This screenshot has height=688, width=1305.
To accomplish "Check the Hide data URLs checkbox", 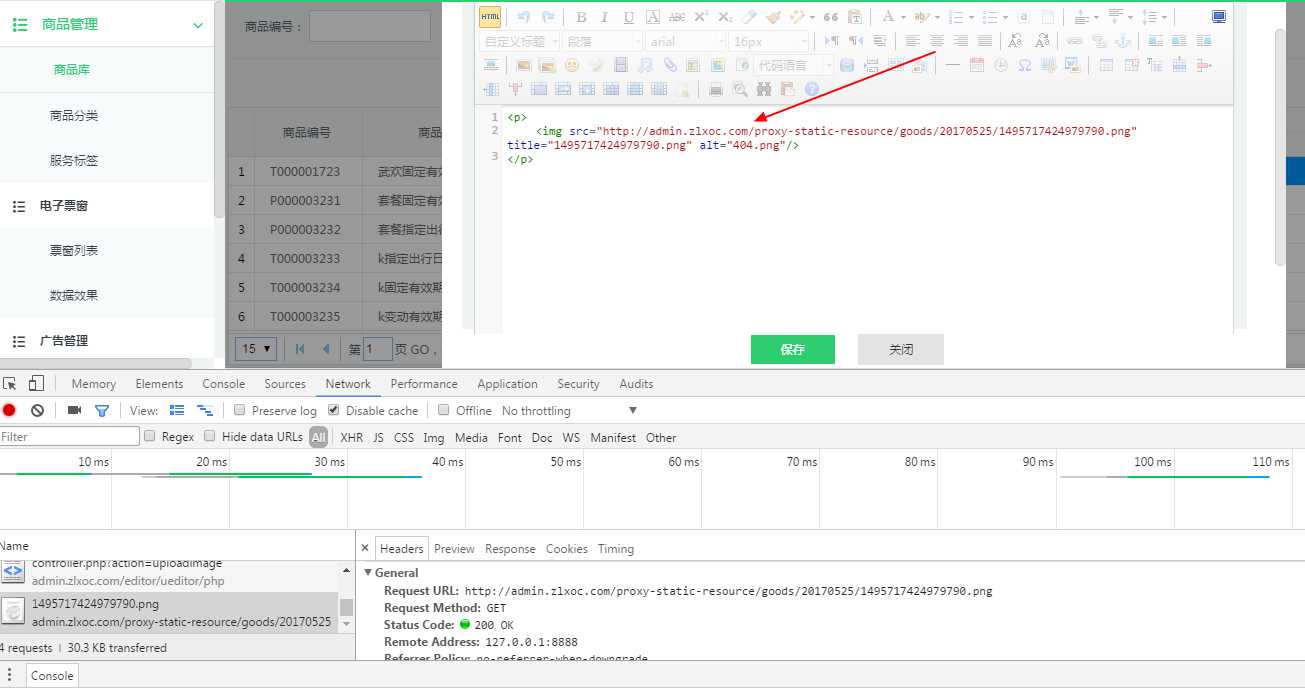I will (x=210, y=436).
